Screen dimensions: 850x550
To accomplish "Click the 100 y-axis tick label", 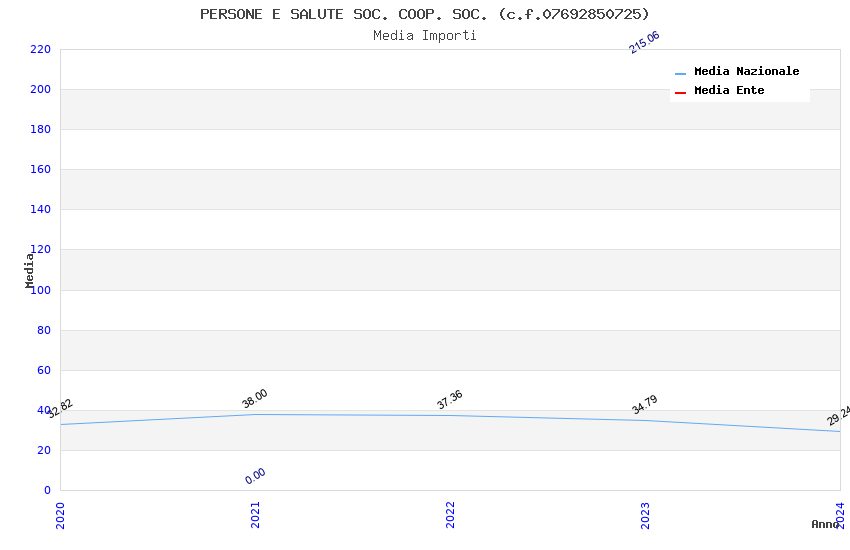I will [x=43, y=290].
